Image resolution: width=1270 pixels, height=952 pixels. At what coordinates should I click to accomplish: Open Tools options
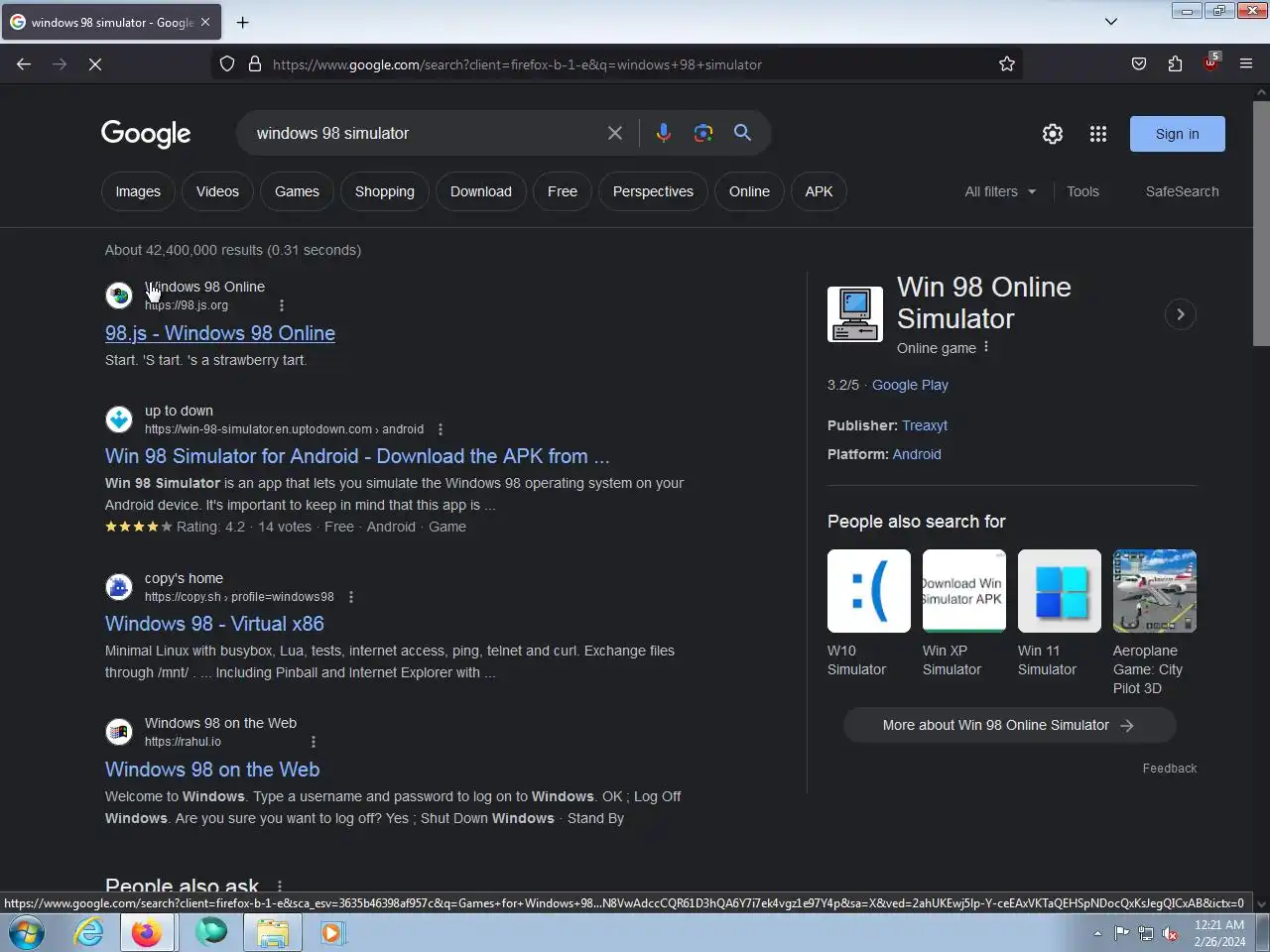1082,191
